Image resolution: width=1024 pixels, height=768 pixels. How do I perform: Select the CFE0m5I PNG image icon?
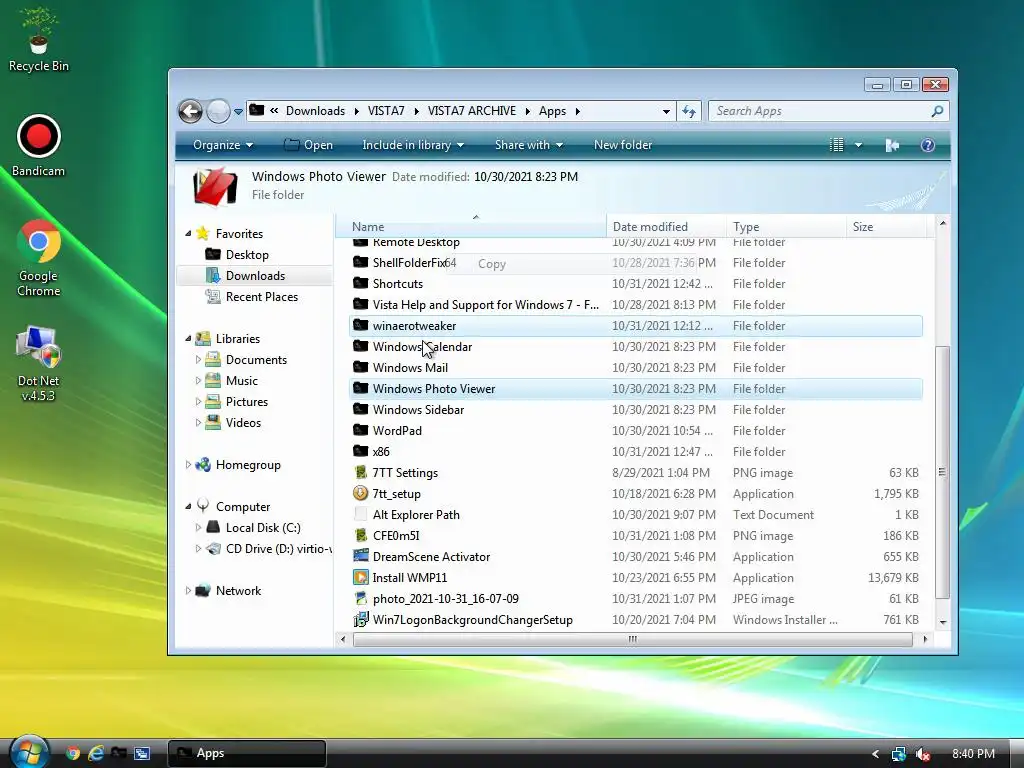(360, 536)
